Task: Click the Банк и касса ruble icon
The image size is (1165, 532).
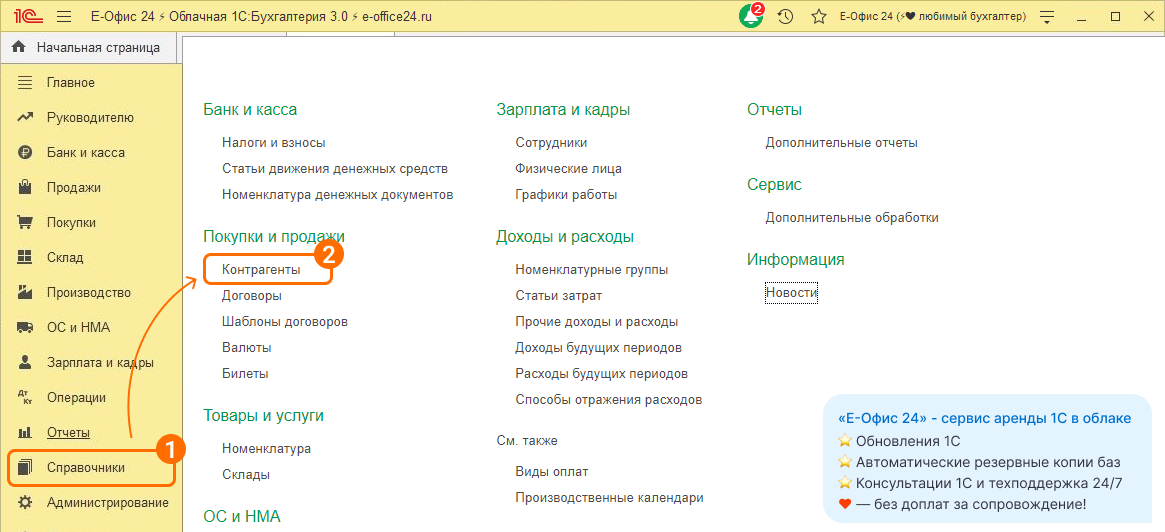Action: tap(25, 152)
